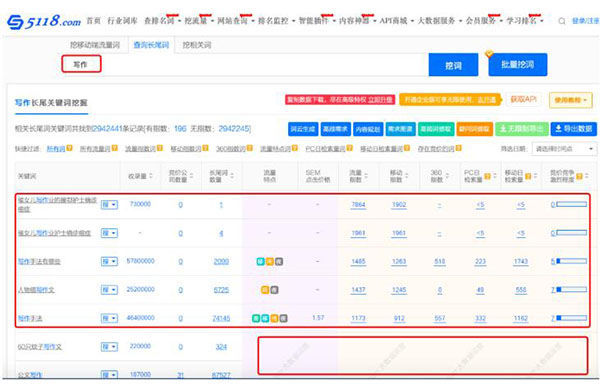Sort table by 流量指数 column arrows
The width and height of the screenshot is (600, 385).
click(366, 176)
